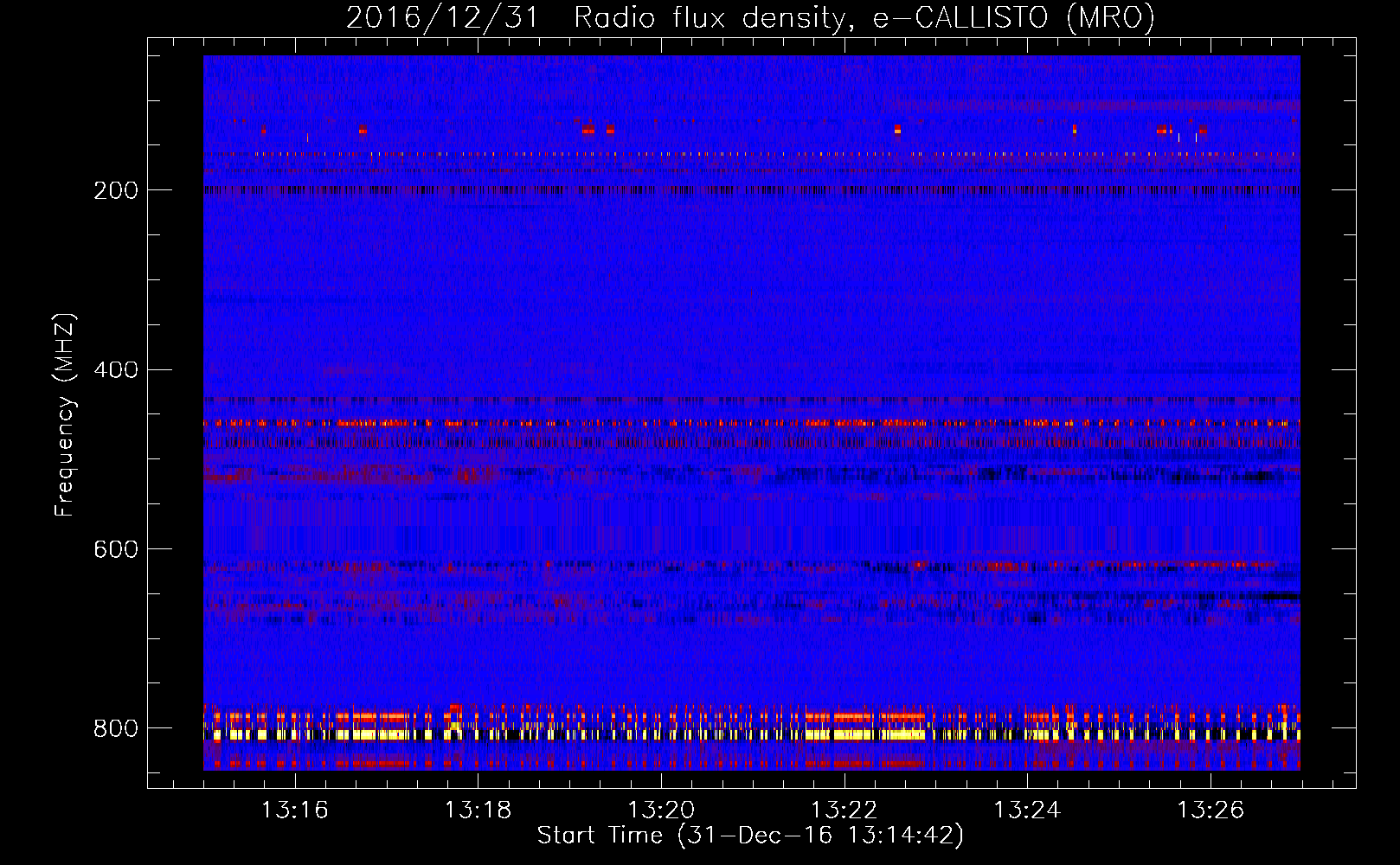Screen dimensions: 1400x865
Task: Click the 200 frequency tick label
Action: [116, 190]
